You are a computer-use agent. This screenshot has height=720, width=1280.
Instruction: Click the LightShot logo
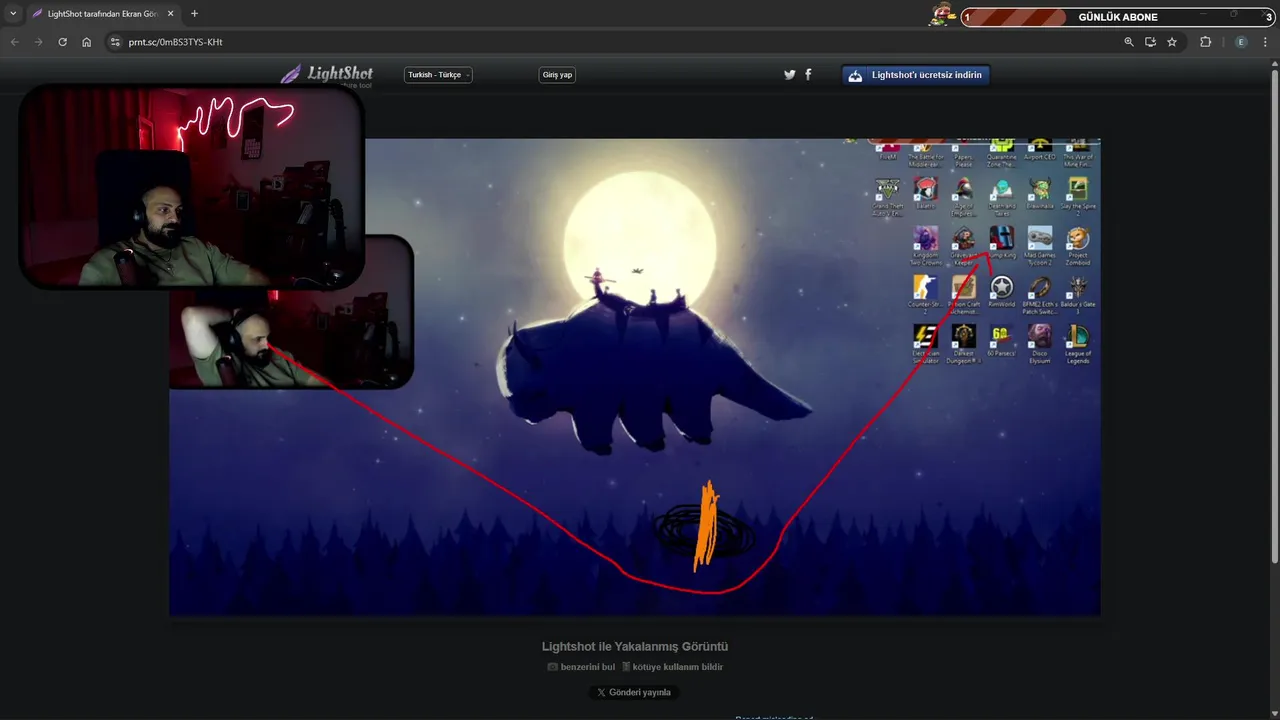pyautogui.click(x=327, y=75)
